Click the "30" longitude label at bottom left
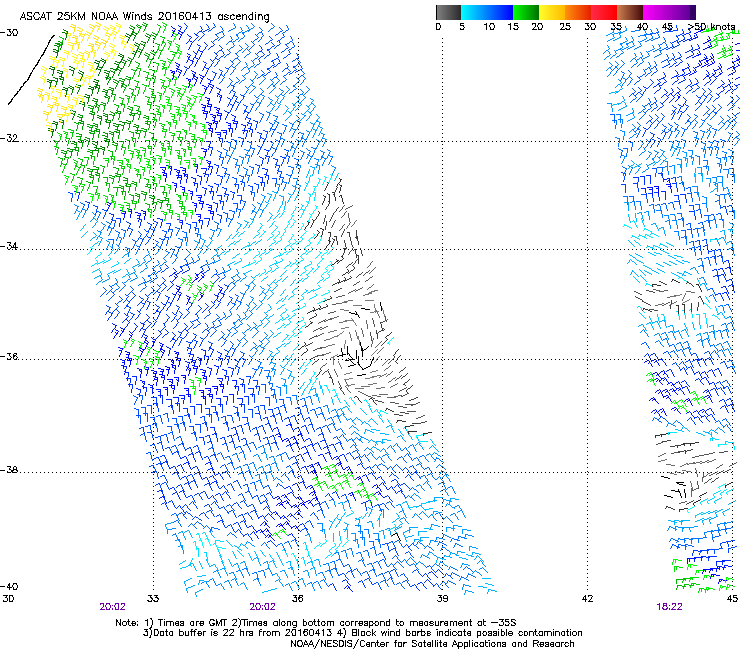This screenshot has width=740, height=650. pos(8,599)
